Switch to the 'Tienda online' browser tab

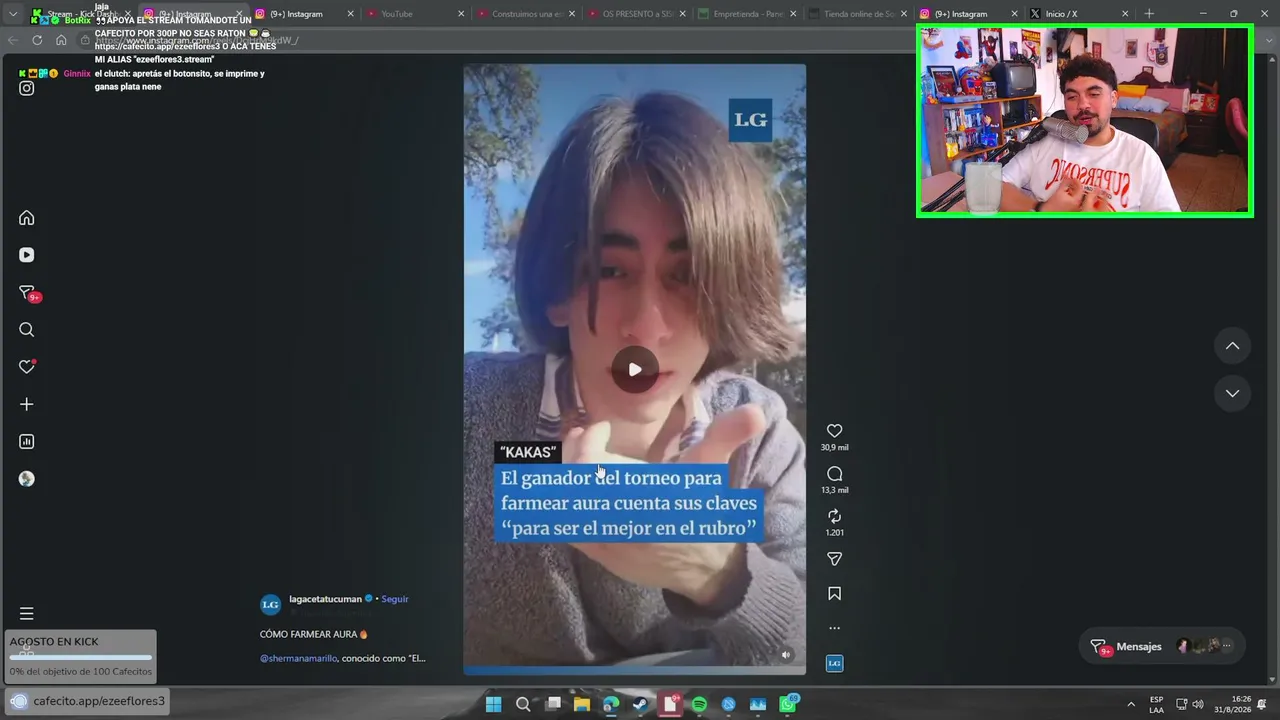(858, 14)
